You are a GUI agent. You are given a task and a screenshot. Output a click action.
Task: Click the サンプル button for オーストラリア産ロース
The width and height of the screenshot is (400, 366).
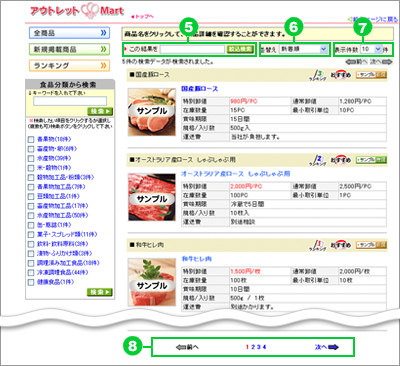371,160
